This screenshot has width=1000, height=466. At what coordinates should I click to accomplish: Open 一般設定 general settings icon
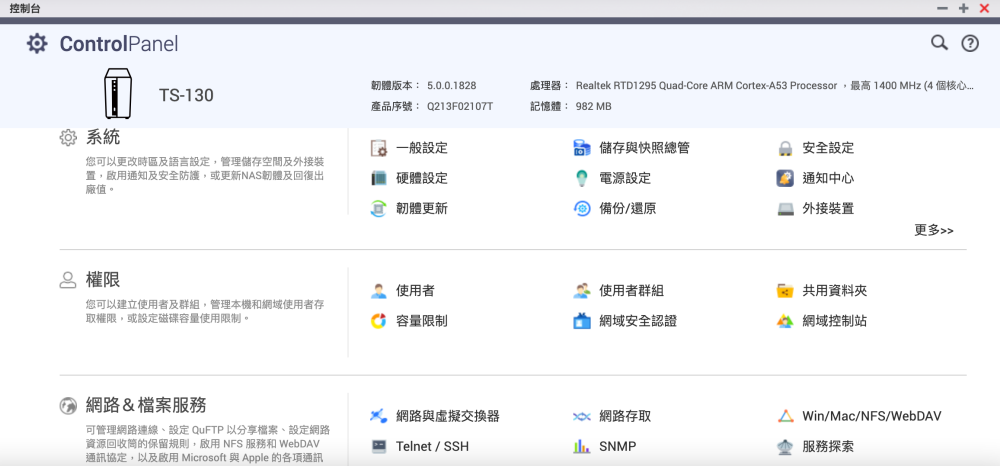pos(379,148)
